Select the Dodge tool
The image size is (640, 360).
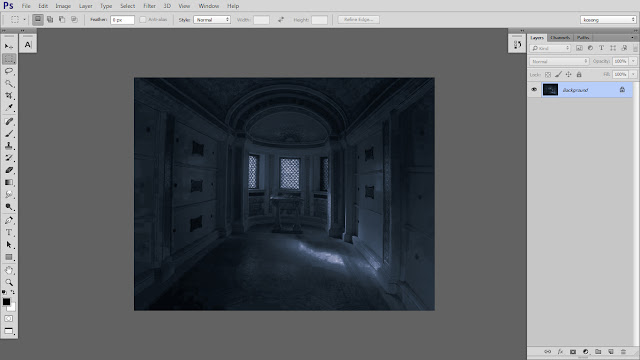coord(9,207)
